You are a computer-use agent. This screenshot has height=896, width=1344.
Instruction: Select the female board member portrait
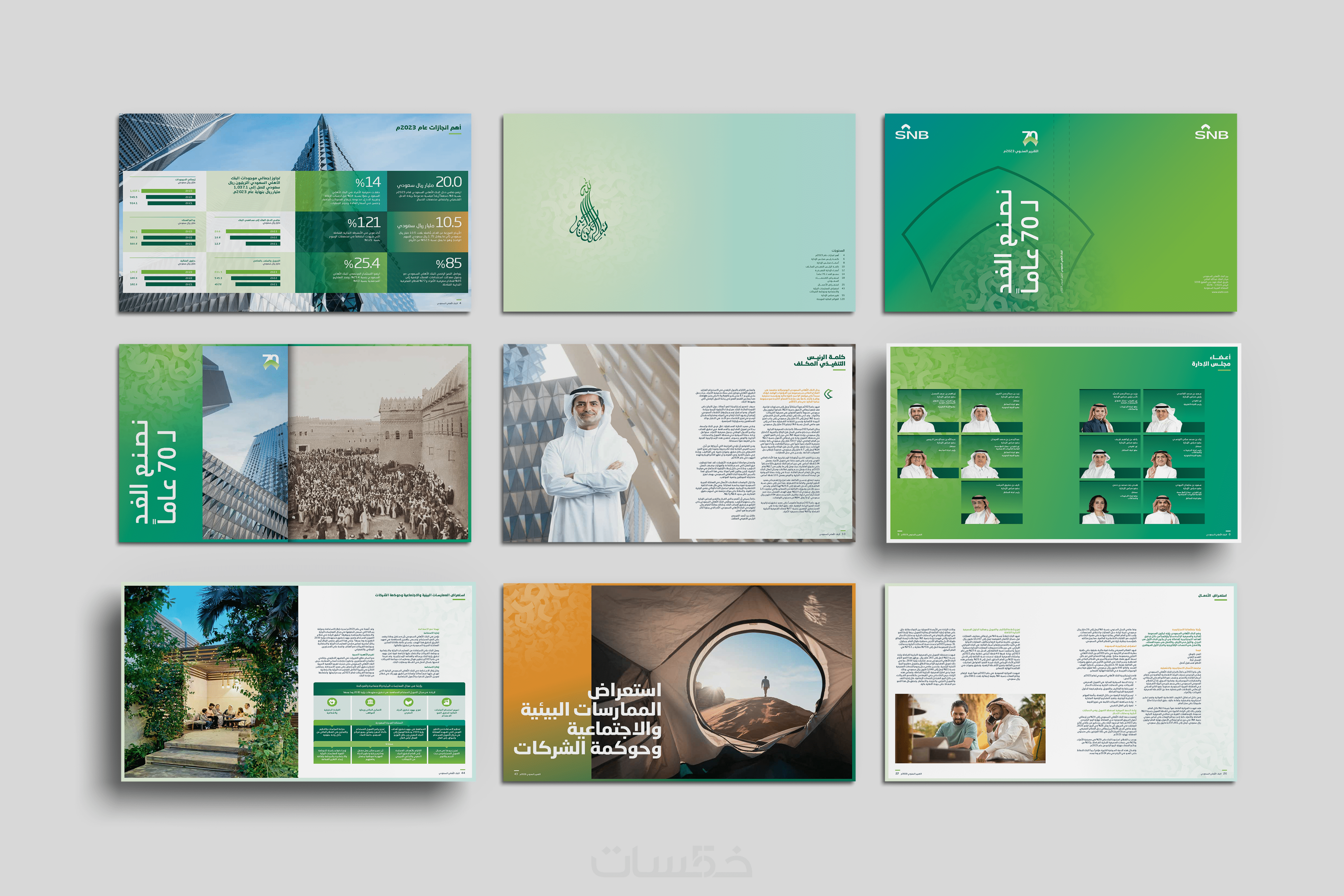point(1098,507)
